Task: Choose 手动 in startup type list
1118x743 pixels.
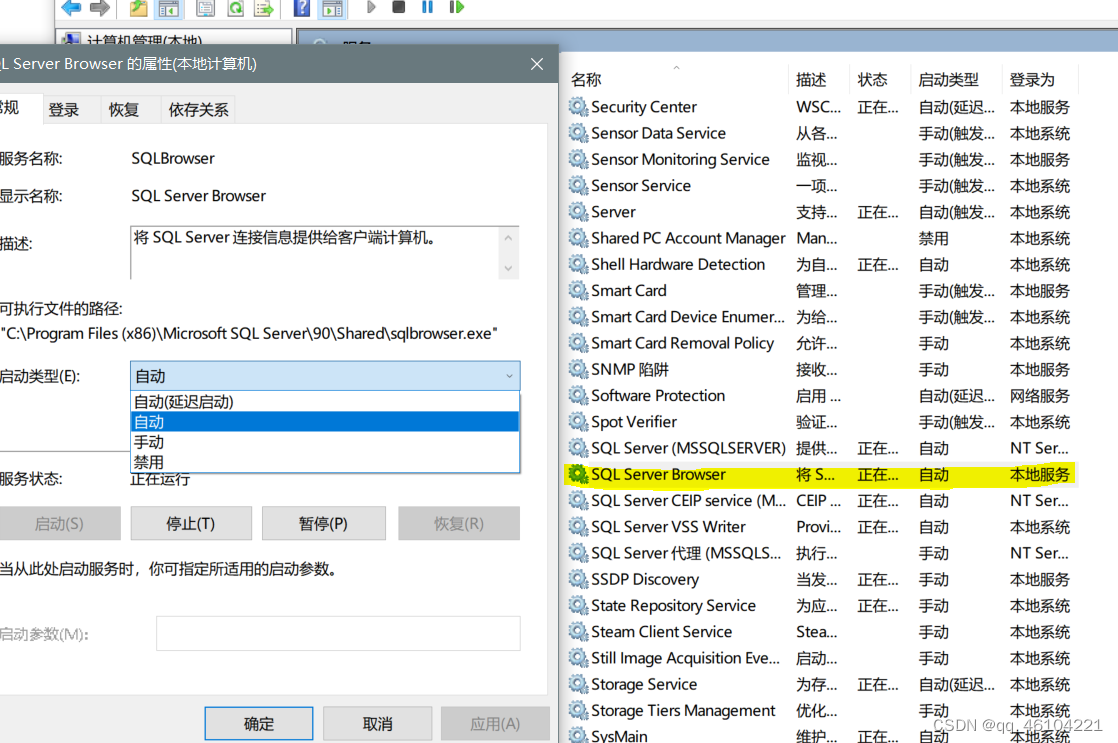Action: [x=325, y=442]
